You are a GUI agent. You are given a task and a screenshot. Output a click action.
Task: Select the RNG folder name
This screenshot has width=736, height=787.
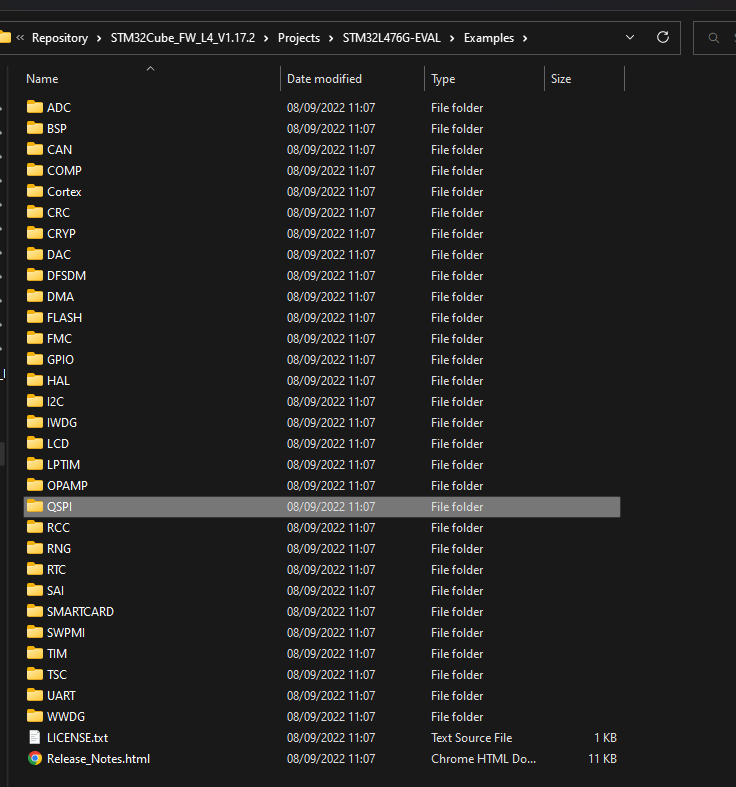(x=59, y=549)
